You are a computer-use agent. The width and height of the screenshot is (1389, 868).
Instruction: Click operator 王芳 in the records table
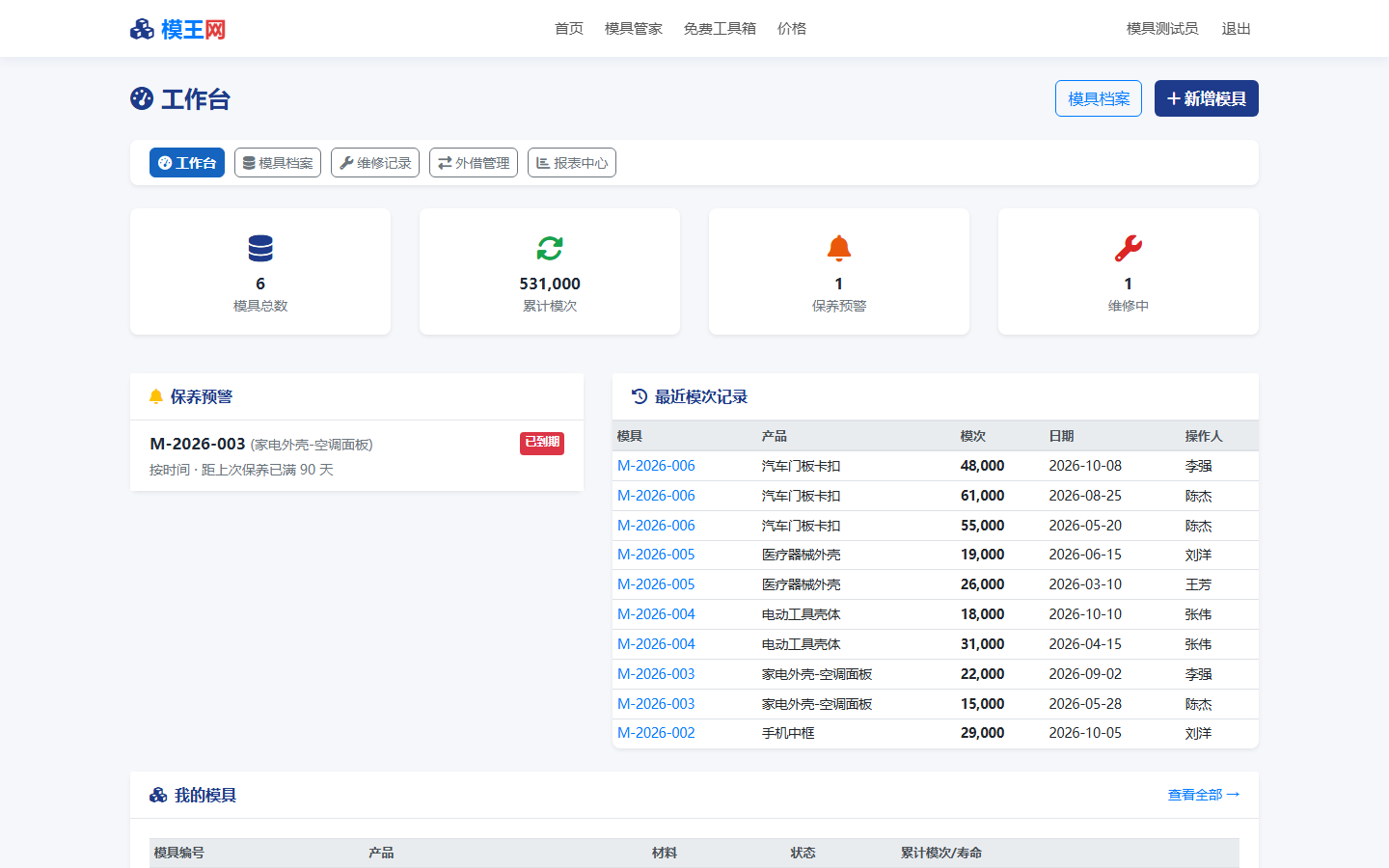coord(1198,584)
